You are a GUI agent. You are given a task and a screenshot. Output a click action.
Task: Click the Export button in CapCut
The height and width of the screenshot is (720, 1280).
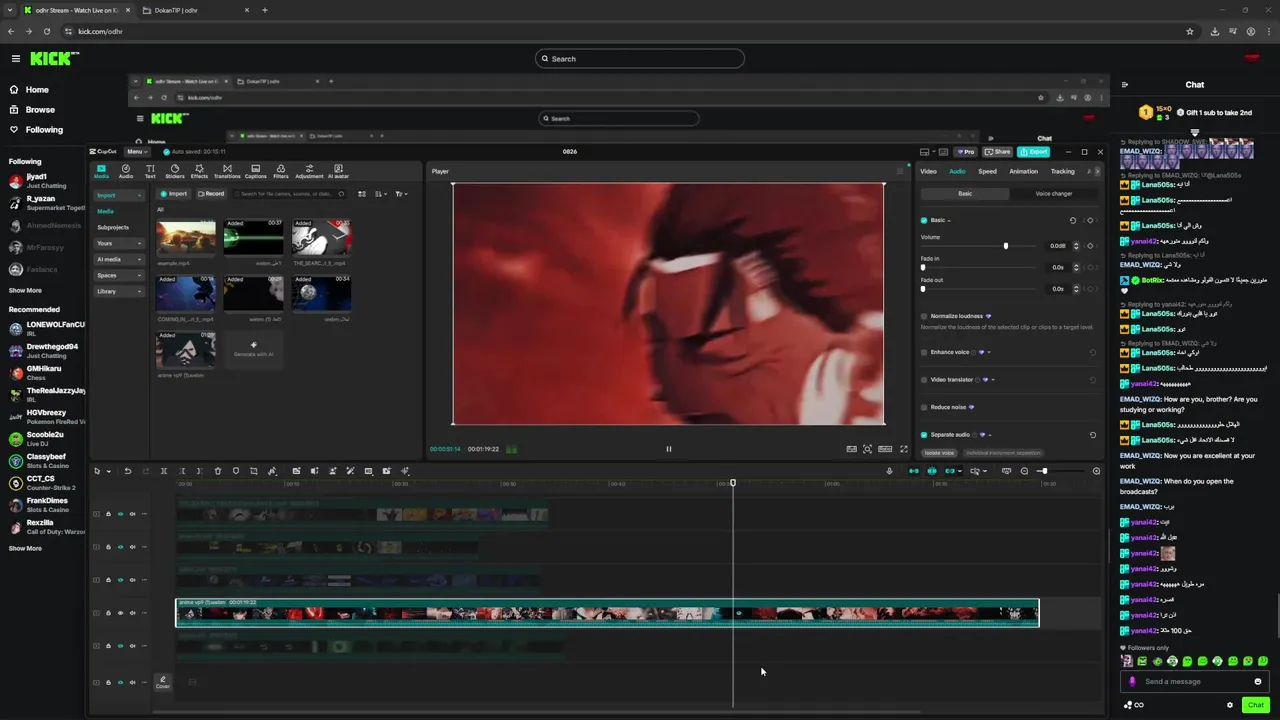click(x=1034, y=152)
